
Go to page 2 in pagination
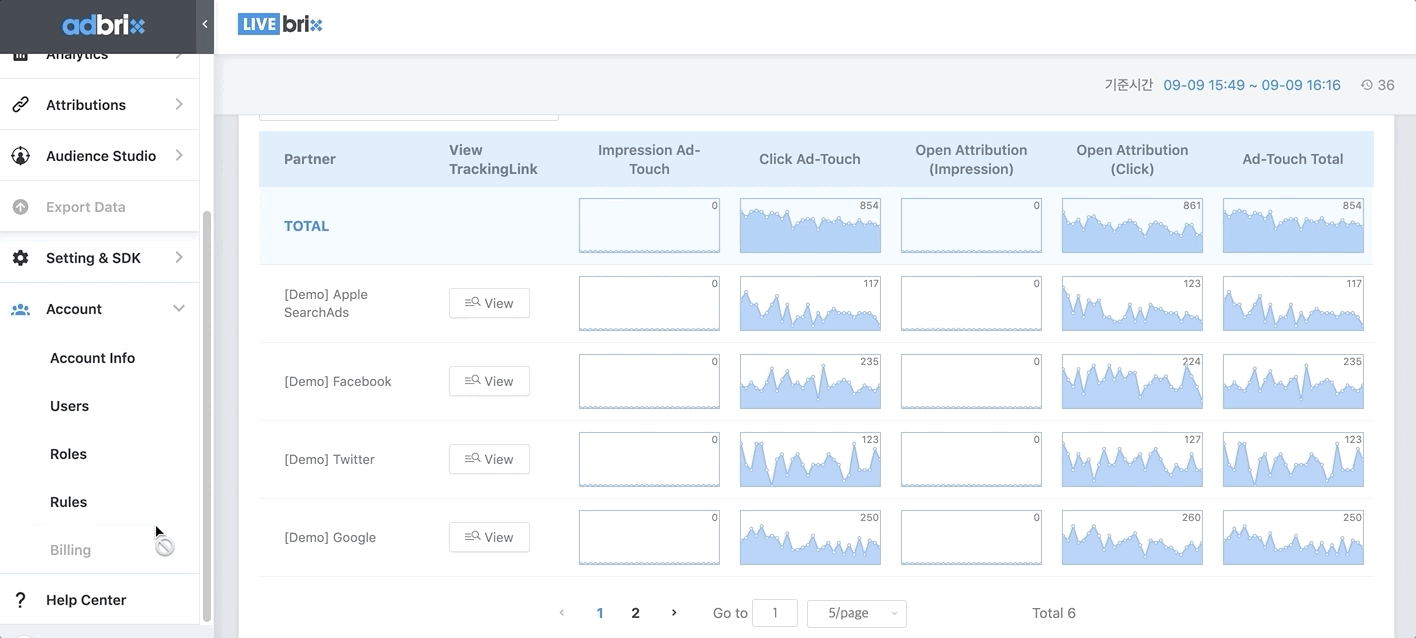click(635, 613)
